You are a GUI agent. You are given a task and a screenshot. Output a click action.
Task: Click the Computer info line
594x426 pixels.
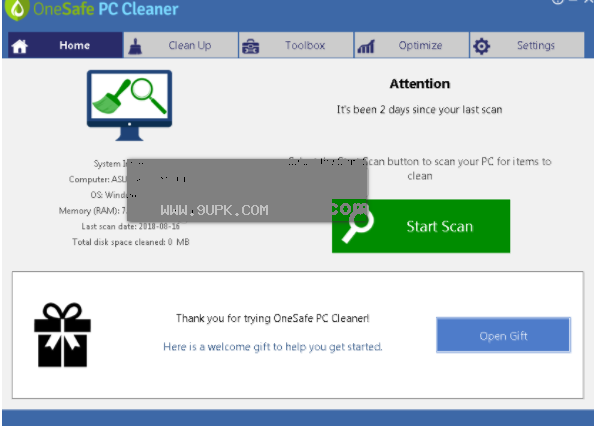tap(98, 179)
